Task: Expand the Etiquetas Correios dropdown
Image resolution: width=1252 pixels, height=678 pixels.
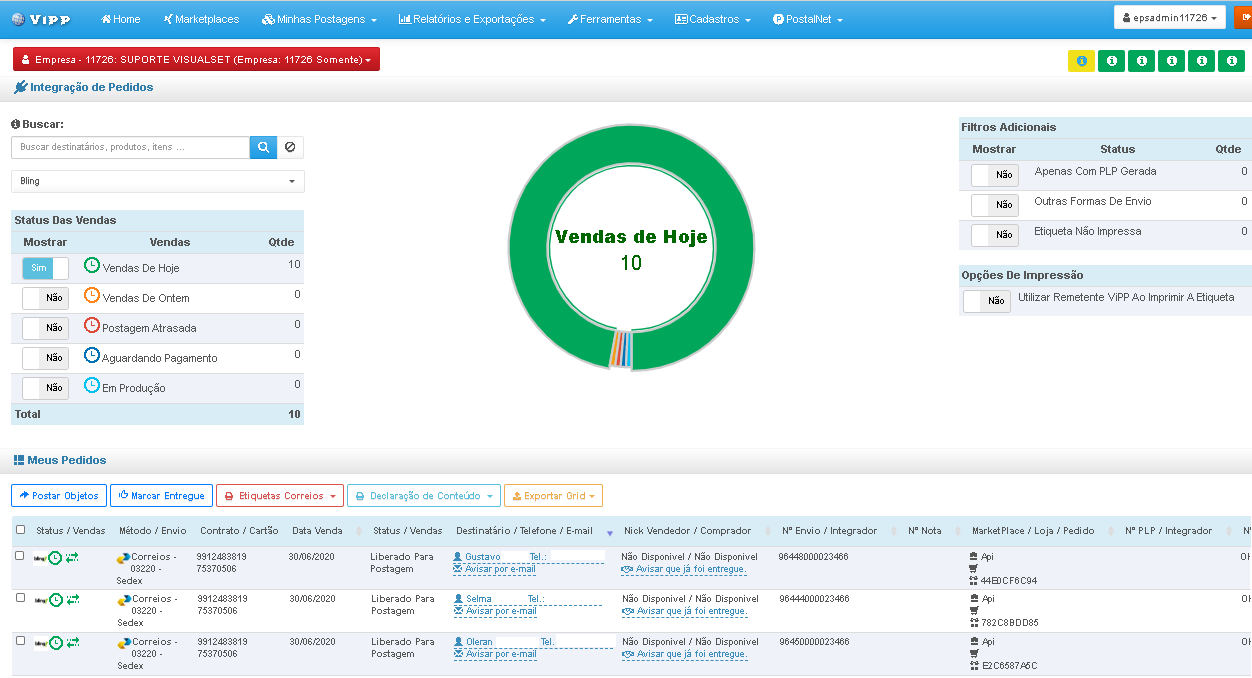Action: point(280,496)
